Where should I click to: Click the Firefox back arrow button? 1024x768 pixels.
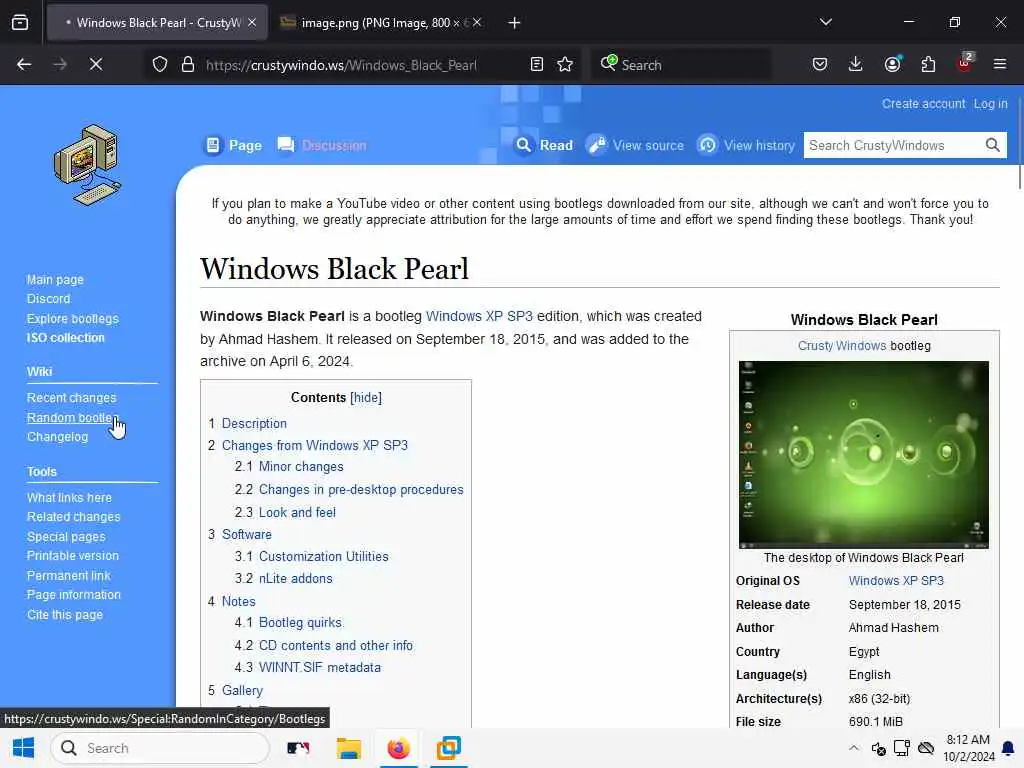point(24,64)
